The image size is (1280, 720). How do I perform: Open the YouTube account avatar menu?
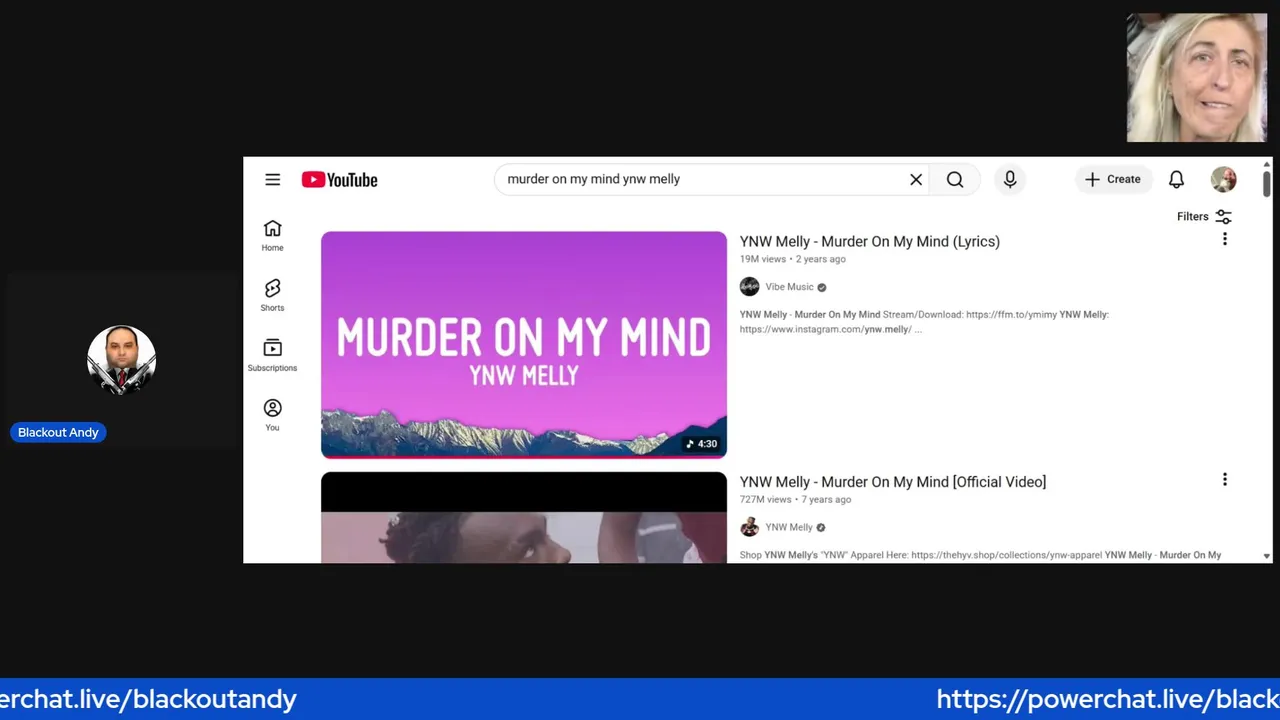coord(1224,180)
